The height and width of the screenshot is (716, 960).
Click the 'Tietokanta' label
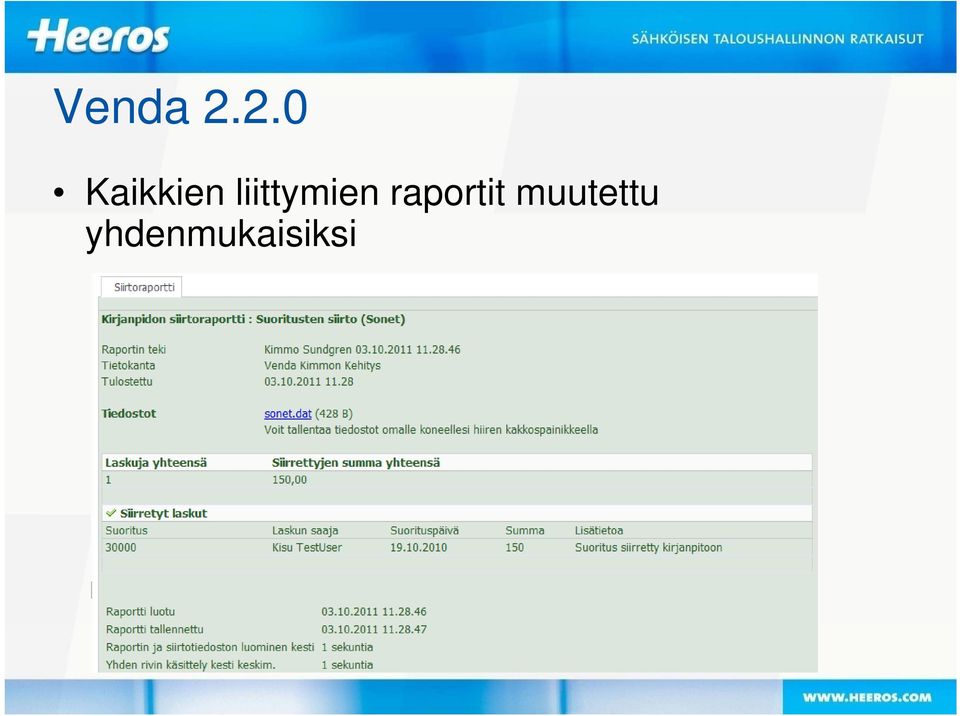[128, 366]
